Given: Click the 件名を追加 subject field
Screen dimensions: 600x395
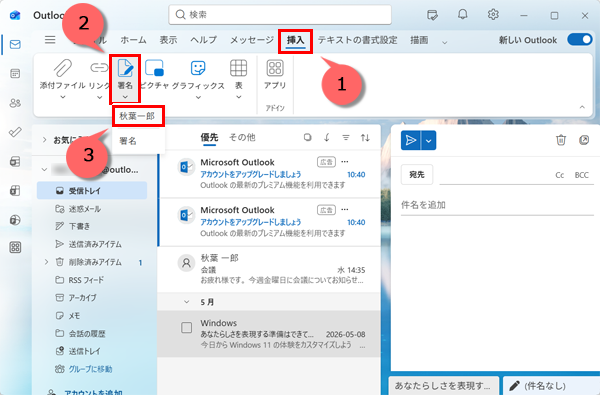Looking at the screenshot, I should (497, 205).
